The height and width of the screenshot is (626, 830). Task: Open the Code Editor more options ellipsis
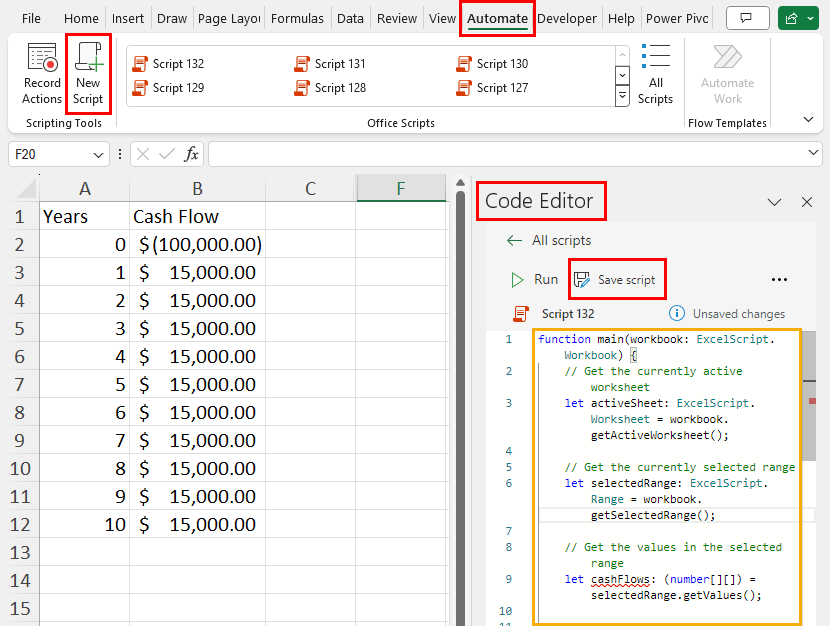pyautogui.click(x=779, y=279)
